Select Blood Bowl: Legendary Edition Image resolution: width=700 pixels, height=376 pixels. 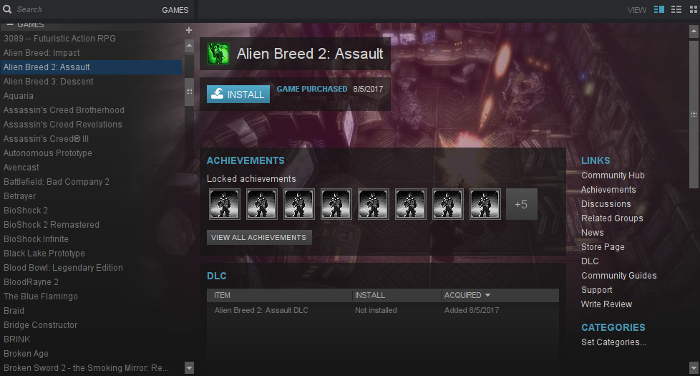point(92,267)
